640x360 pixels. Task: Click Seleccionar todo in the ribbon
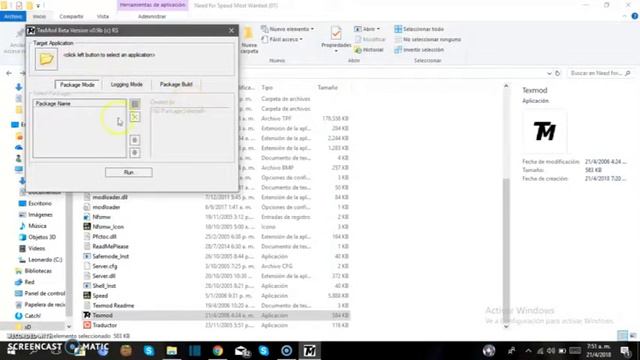[x=419, y=29]
